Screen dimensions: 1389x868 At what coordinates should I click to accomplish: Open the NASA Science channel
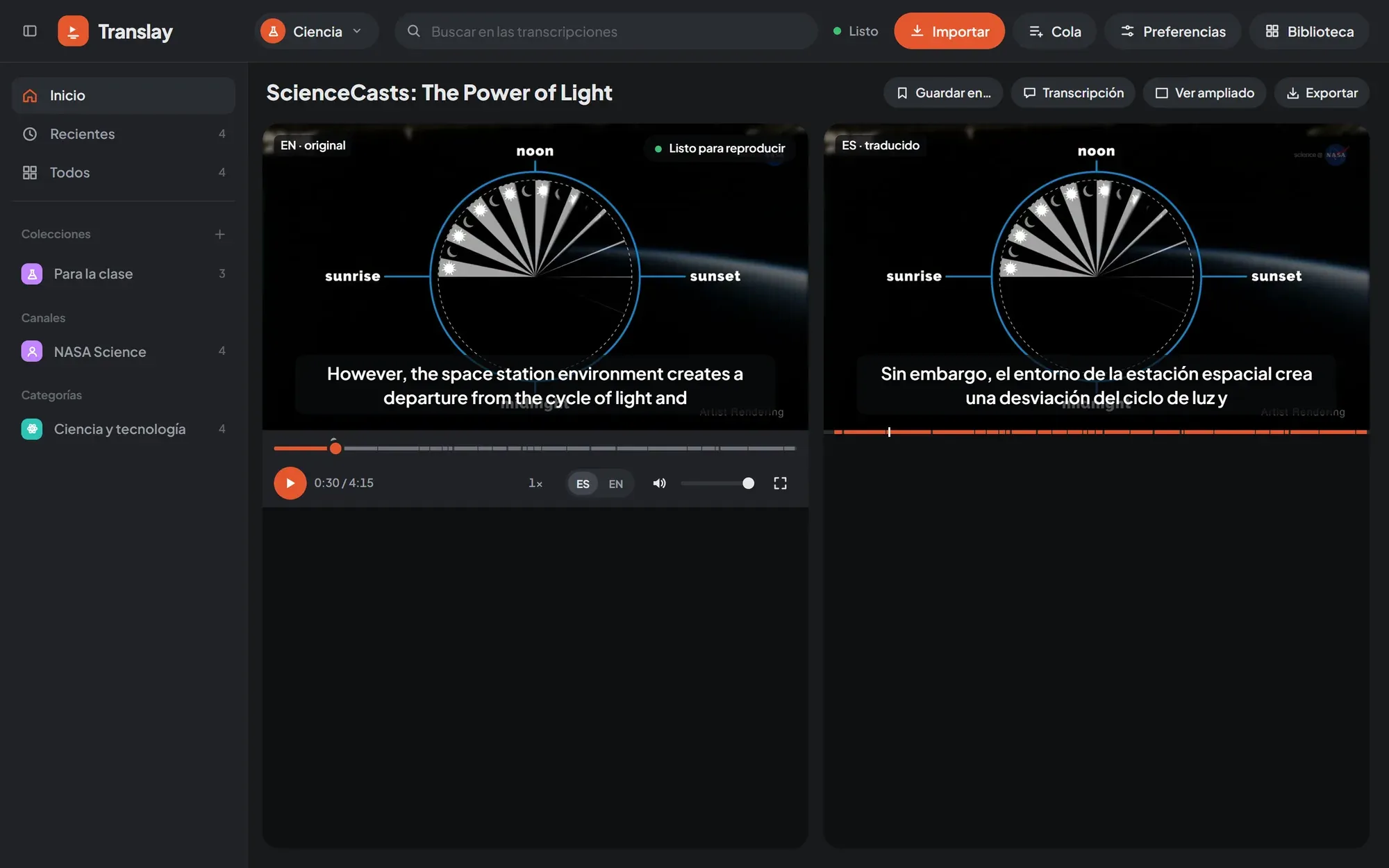click(124, 351)
